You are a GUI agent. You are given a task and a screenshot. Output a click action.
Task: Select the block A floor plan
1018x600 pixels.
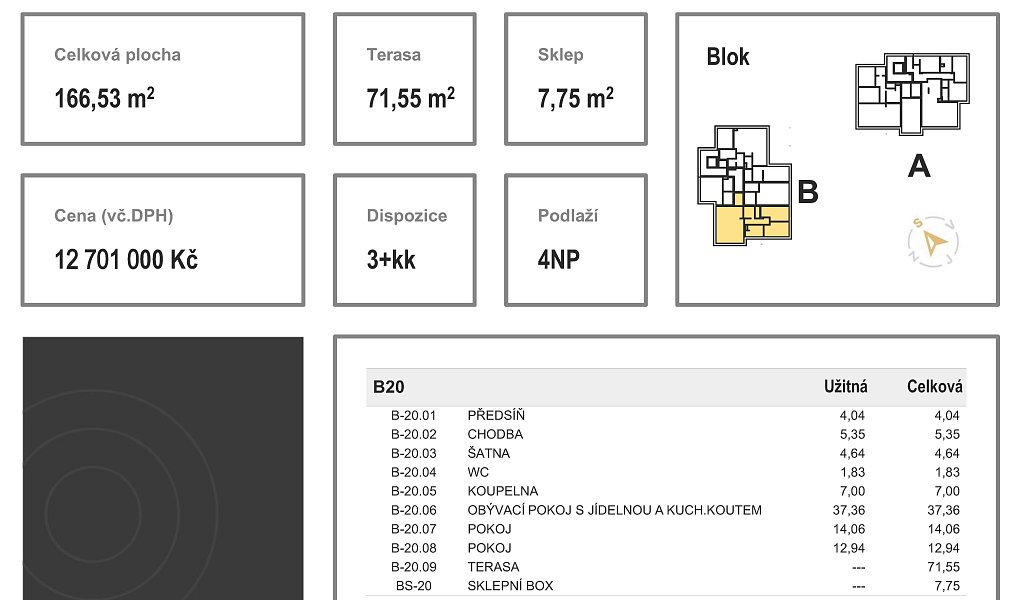(x=912, y=94)
